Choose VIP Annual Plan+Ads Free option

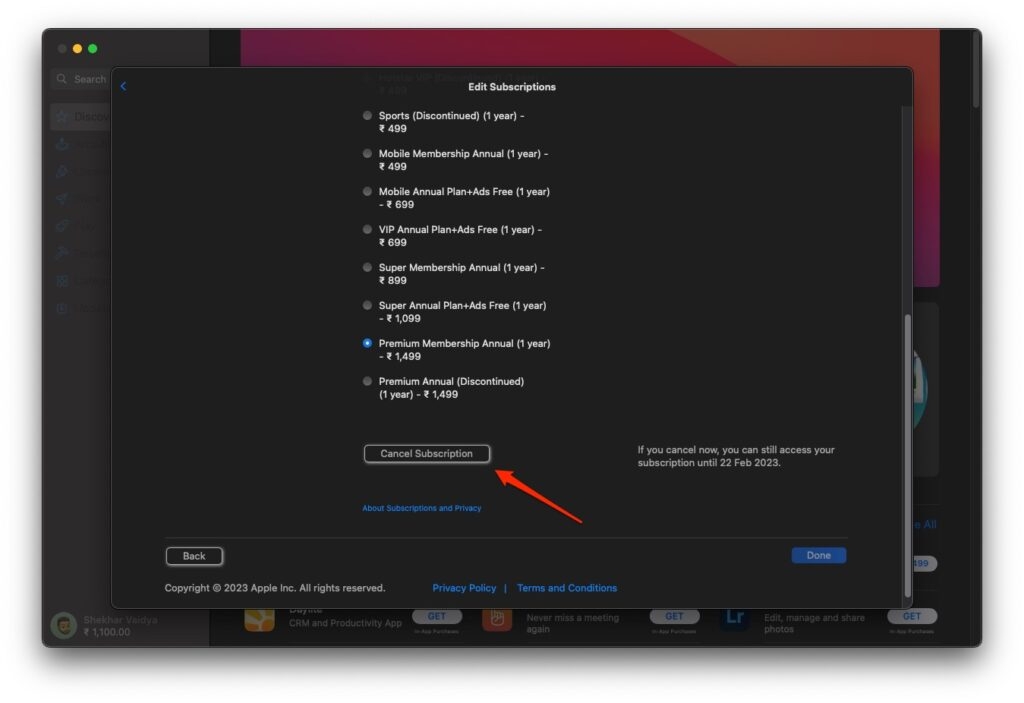coord(368,229)
